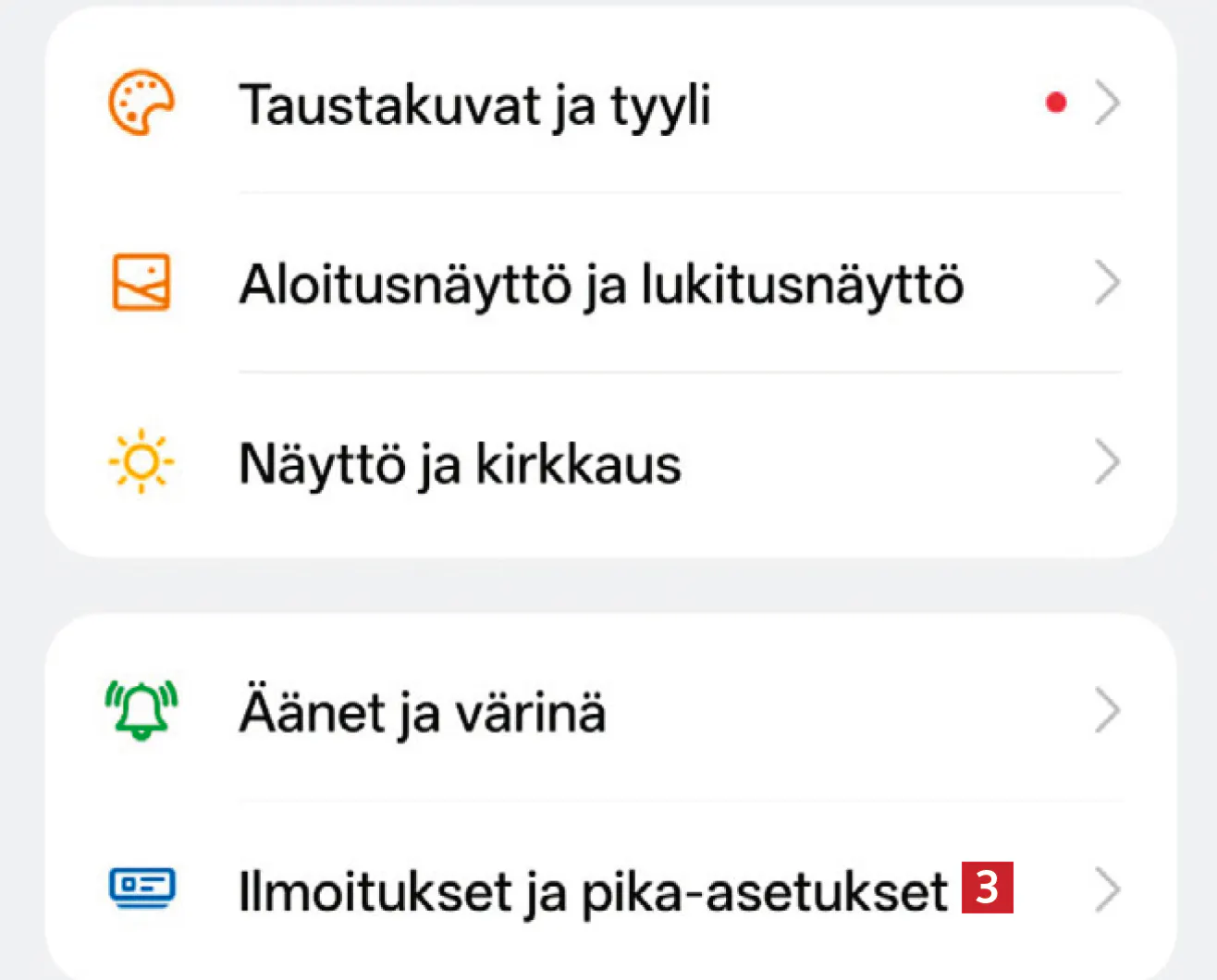1217x980 pixels.
Task: Click the green ringing bell icon
Action: 141,710
